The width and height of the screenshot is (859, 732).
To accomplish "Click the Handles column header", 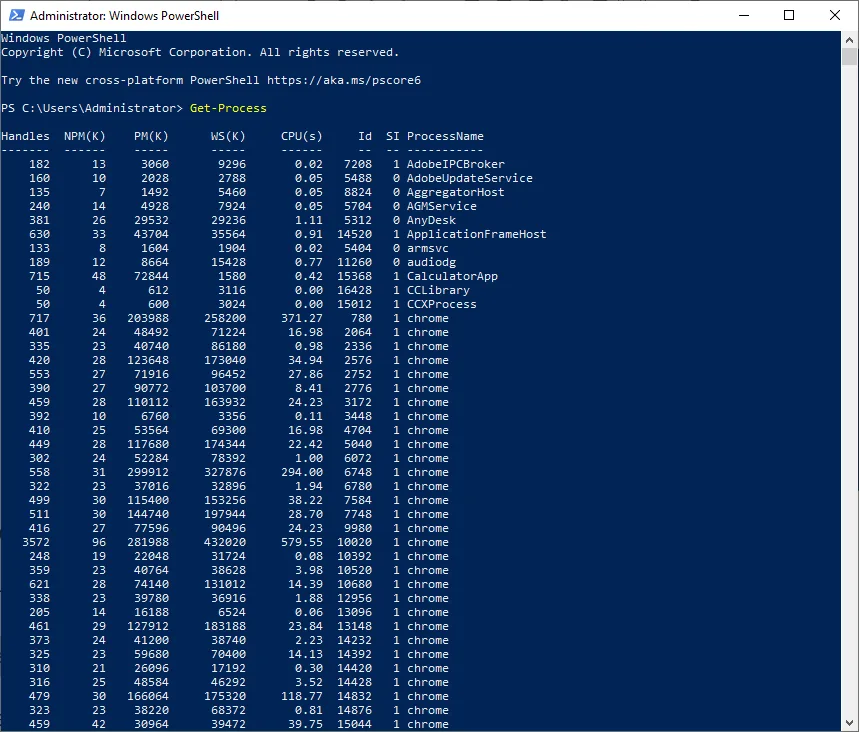I will point(25,136).
